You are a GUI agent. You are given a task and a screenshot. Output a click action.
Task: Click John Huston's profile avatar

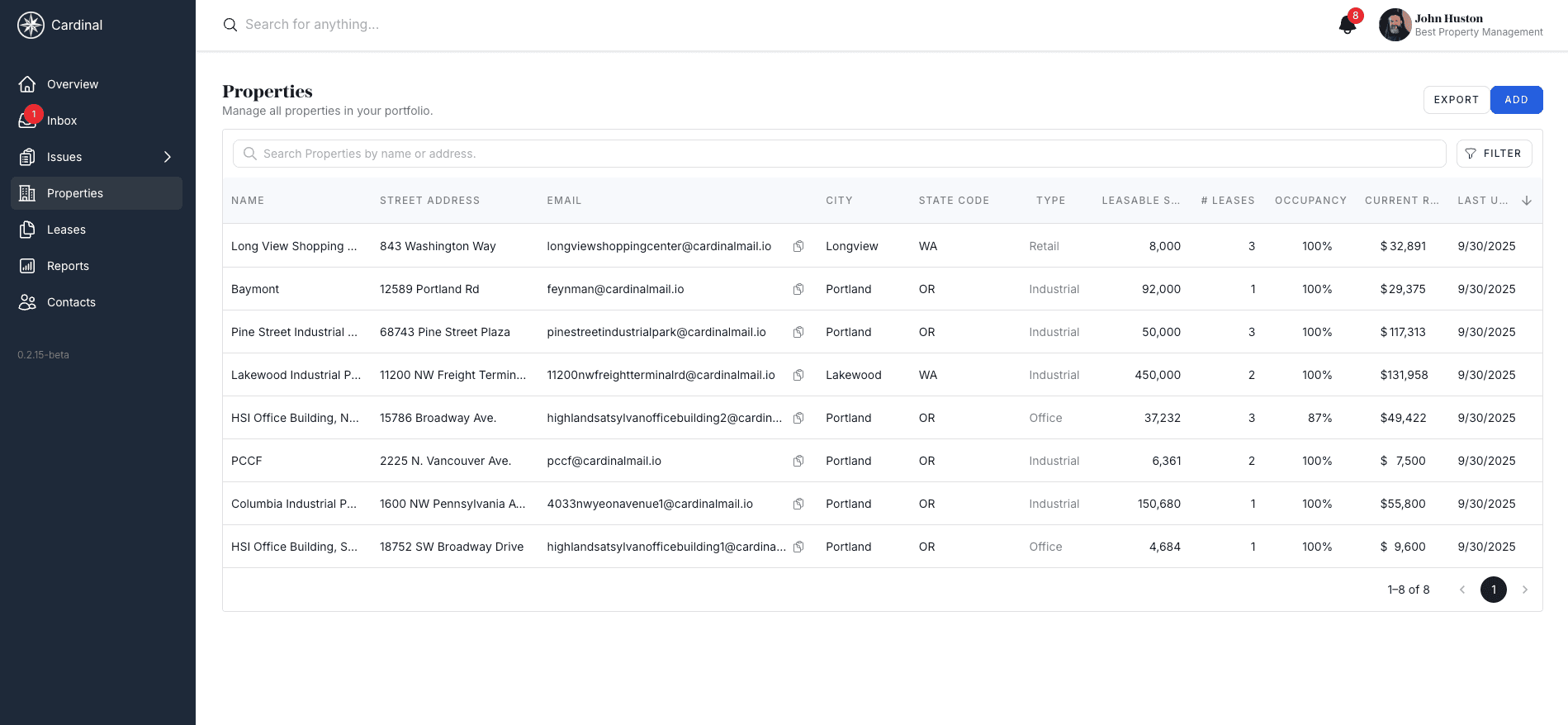(x=1395, y=25)
